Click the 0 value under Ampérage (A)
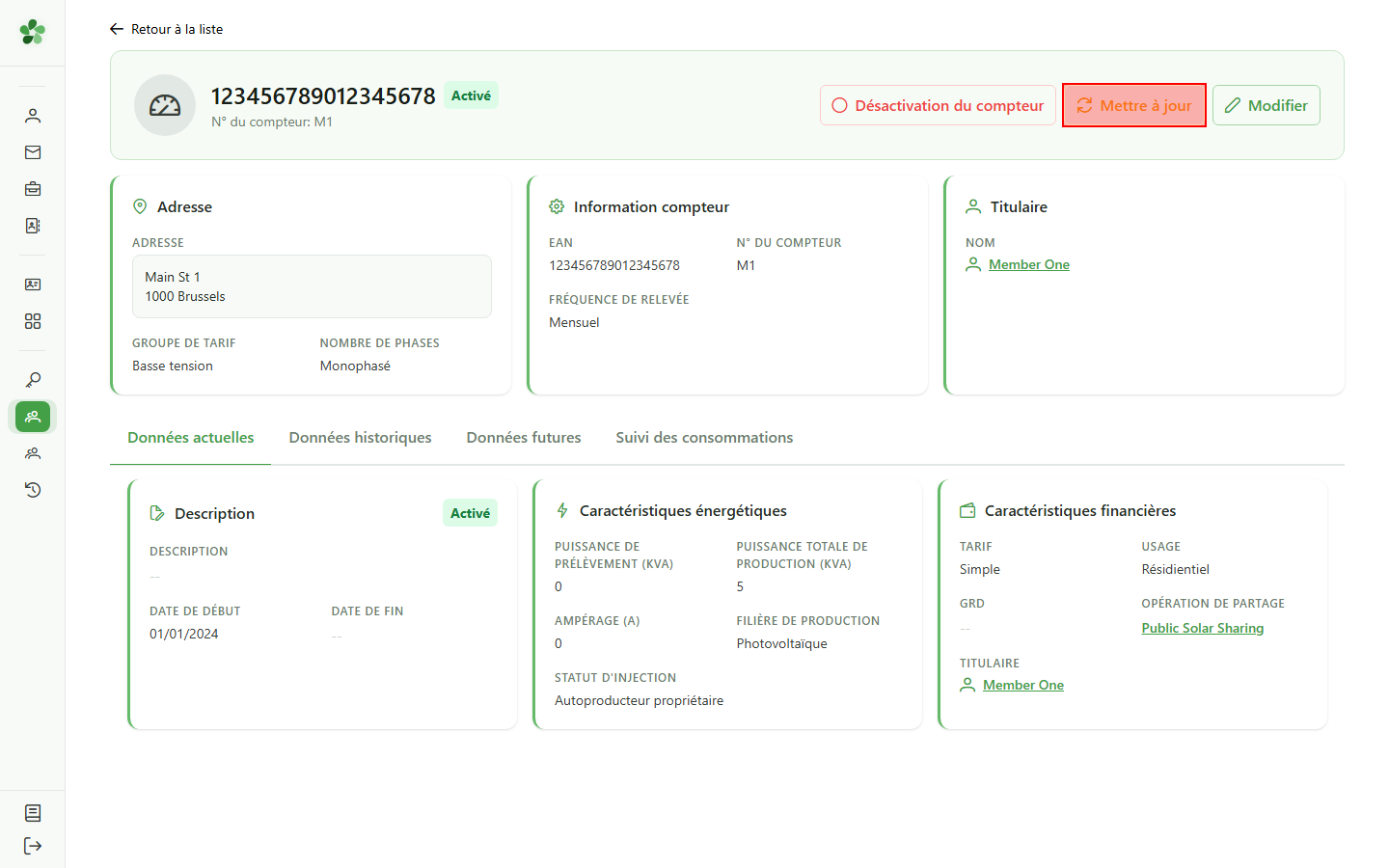Viewport: 1389px width, 868px height. click(558, 643)
